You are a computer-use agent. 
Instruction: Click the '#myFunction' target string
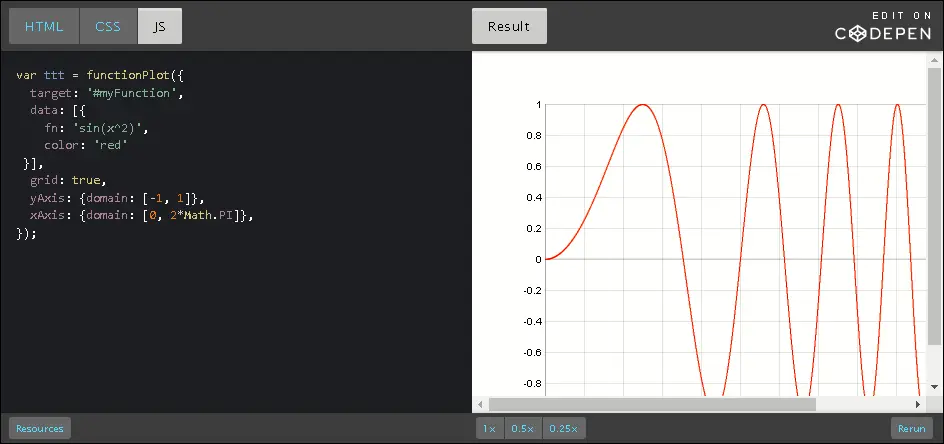132,93
